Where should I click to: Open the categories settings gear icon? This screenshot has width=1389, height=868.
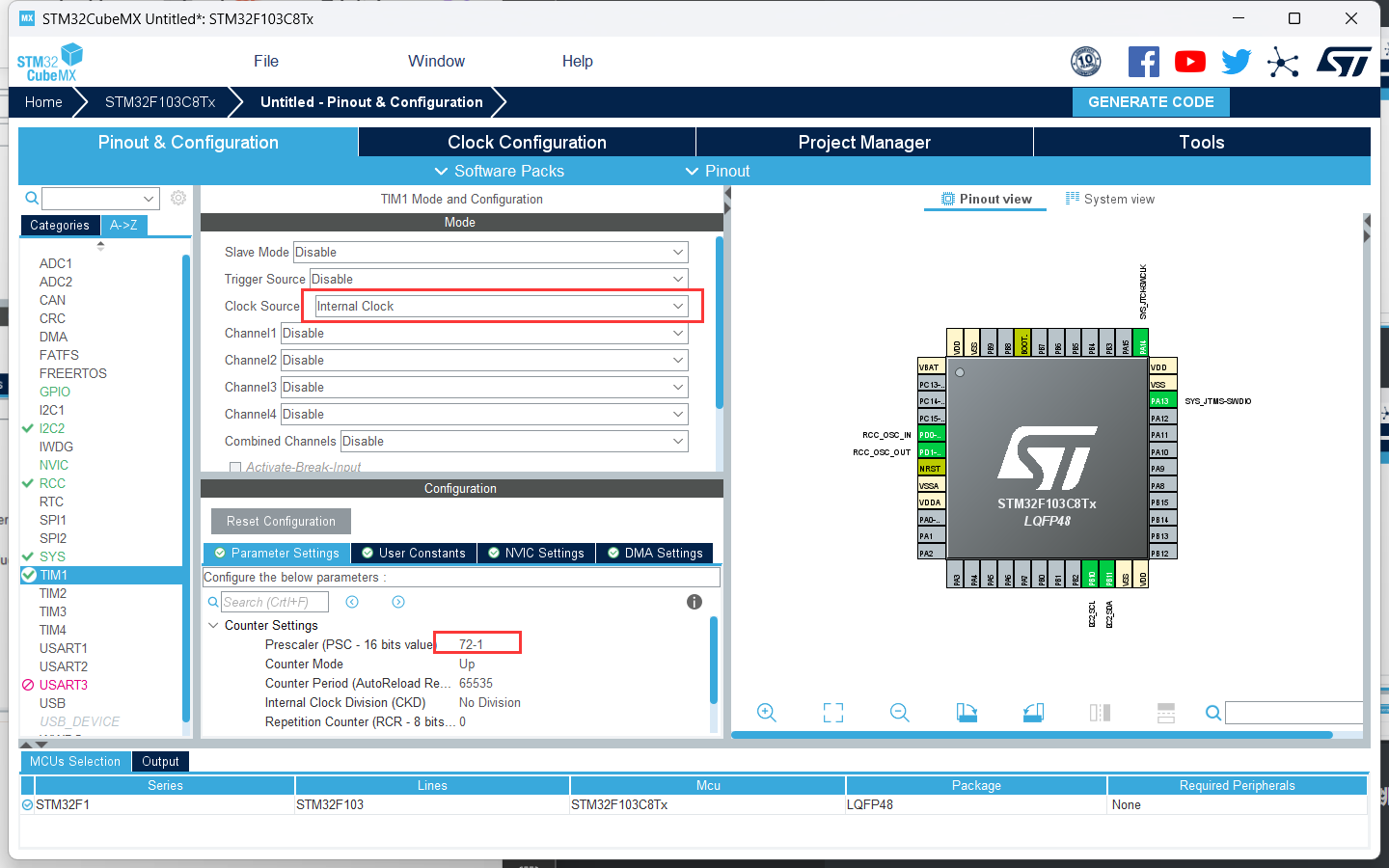pyautogui.click(x=178, y=198)
